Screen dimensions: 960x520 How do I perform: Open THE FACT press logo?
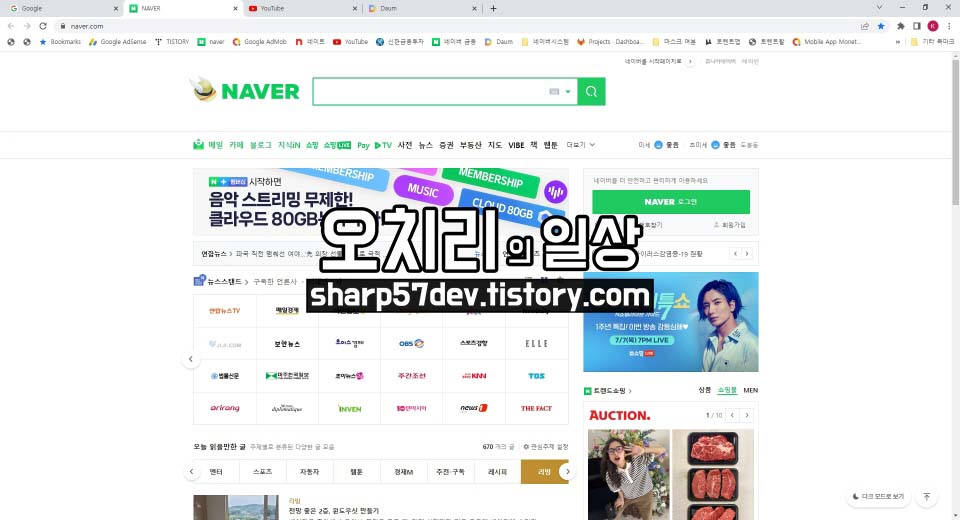[536, 409]
